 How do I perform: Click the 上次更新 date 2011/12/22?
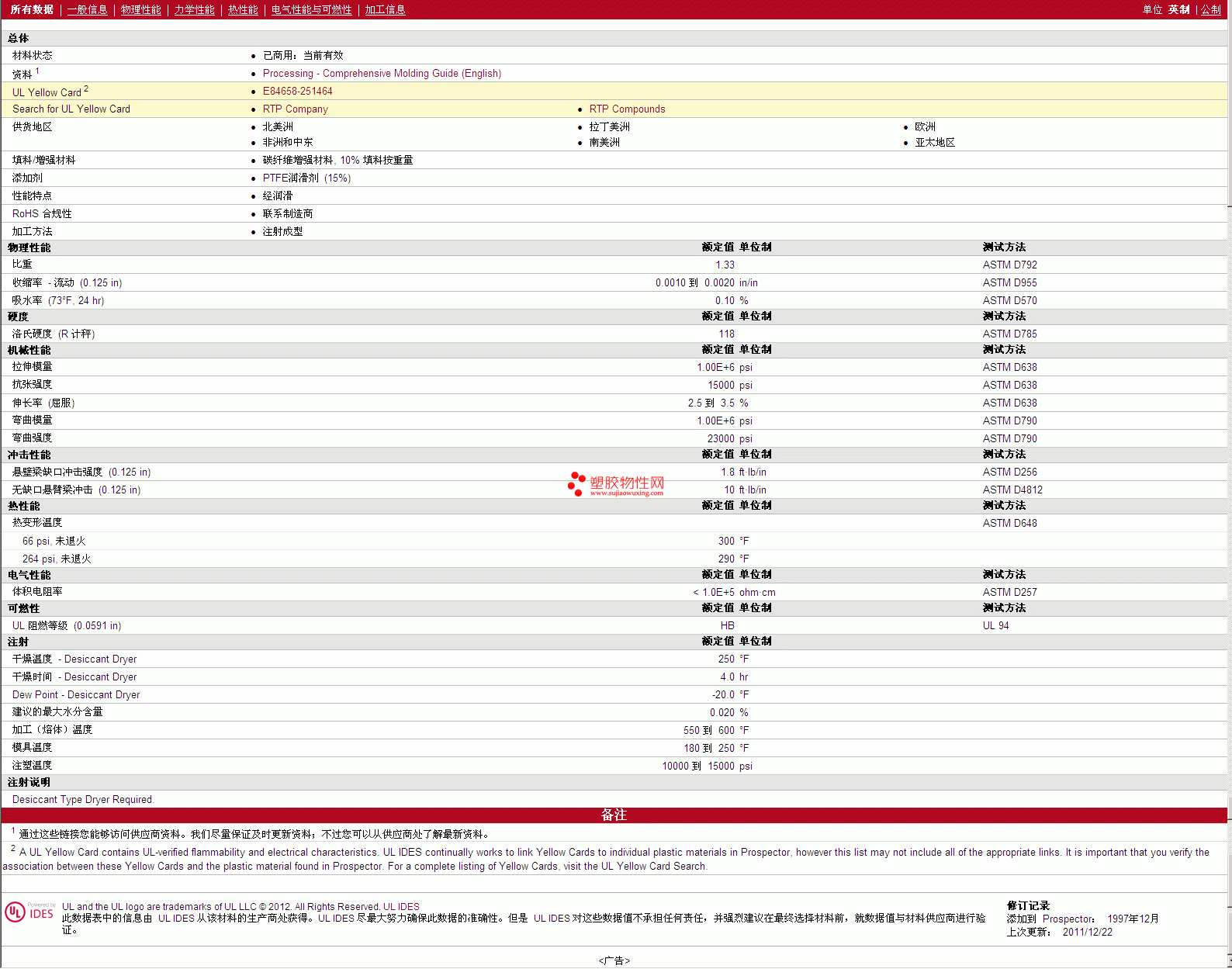point(1087,932)
